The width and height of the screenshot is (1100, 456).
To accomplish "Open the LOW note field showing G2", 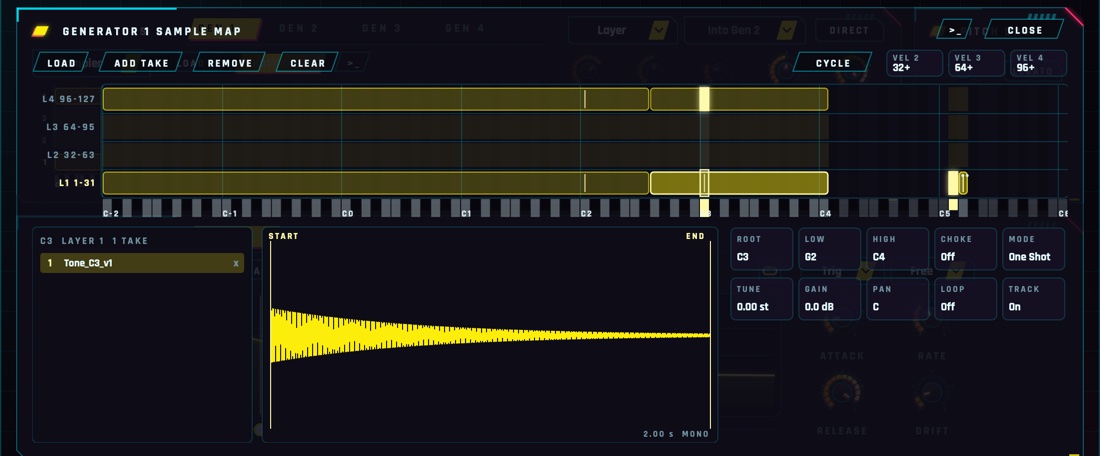I will (830, 249).
